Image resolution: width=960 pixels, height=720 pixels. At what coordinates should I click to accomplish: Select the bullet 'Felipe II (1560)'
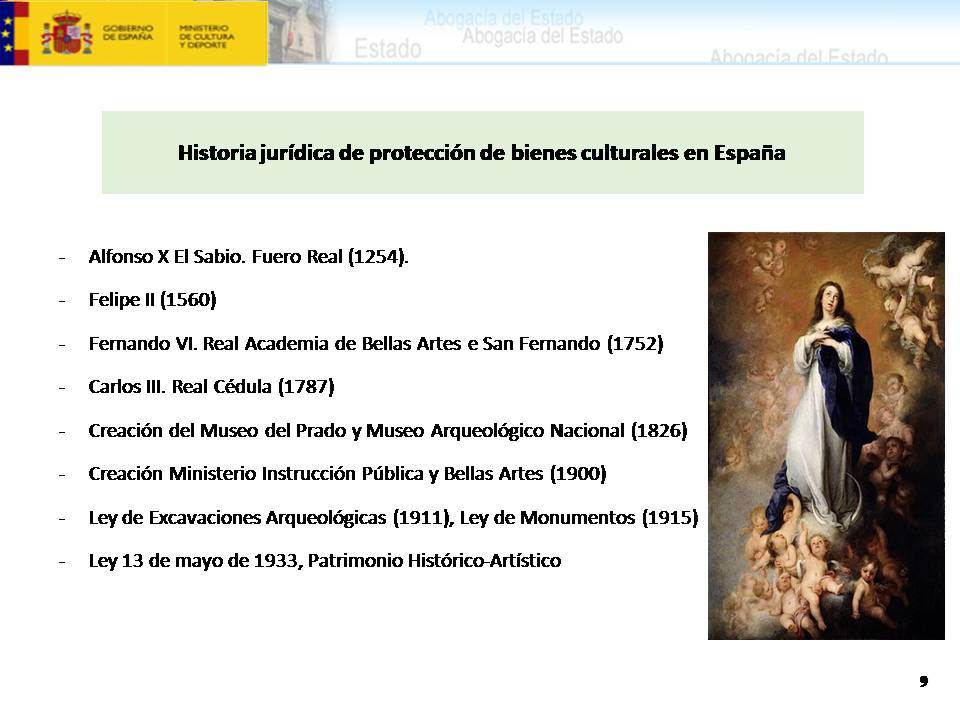(152, 300)
